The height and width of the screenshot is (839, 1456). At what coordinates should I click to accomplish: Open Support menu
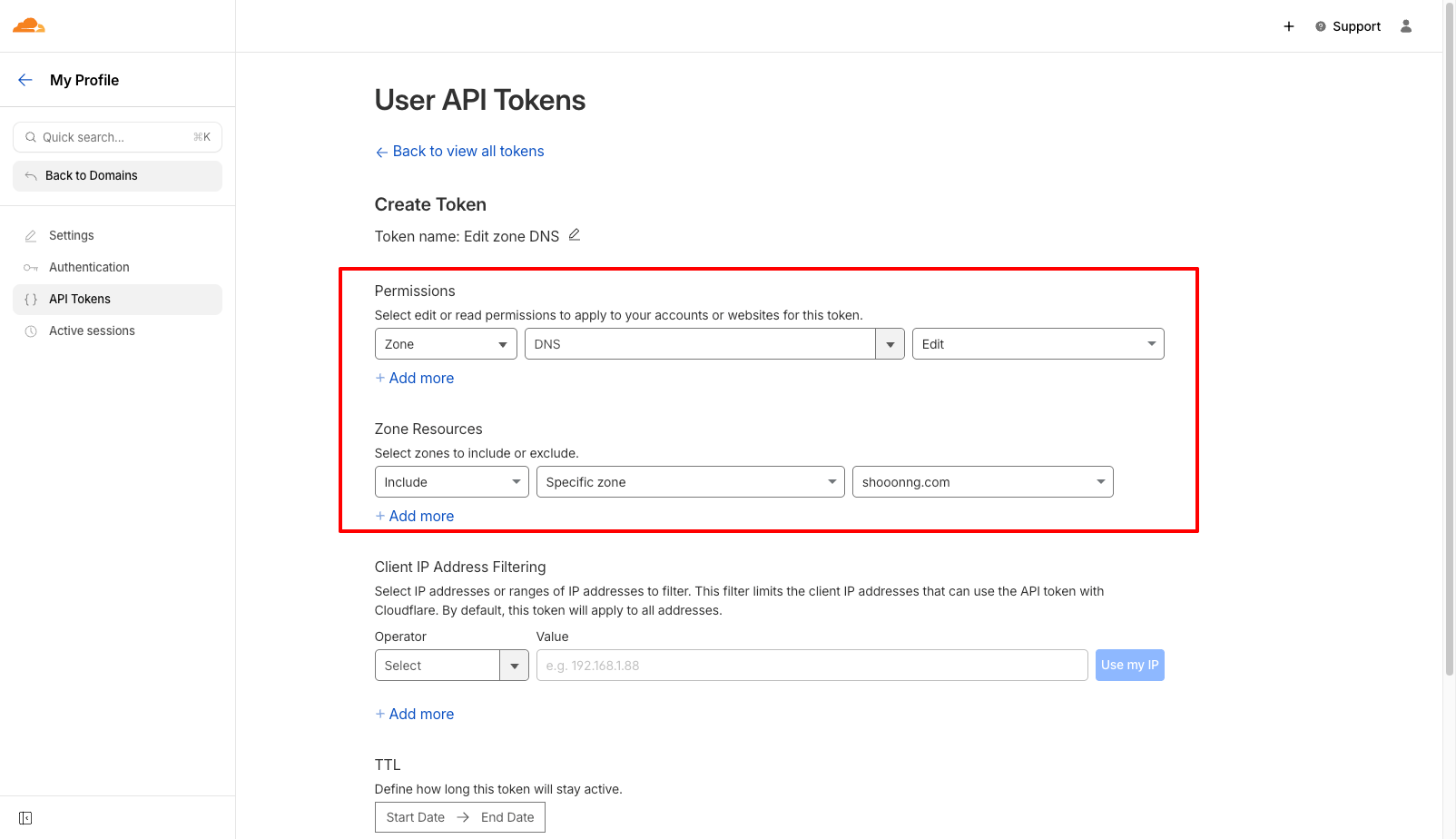point(1348,26)
